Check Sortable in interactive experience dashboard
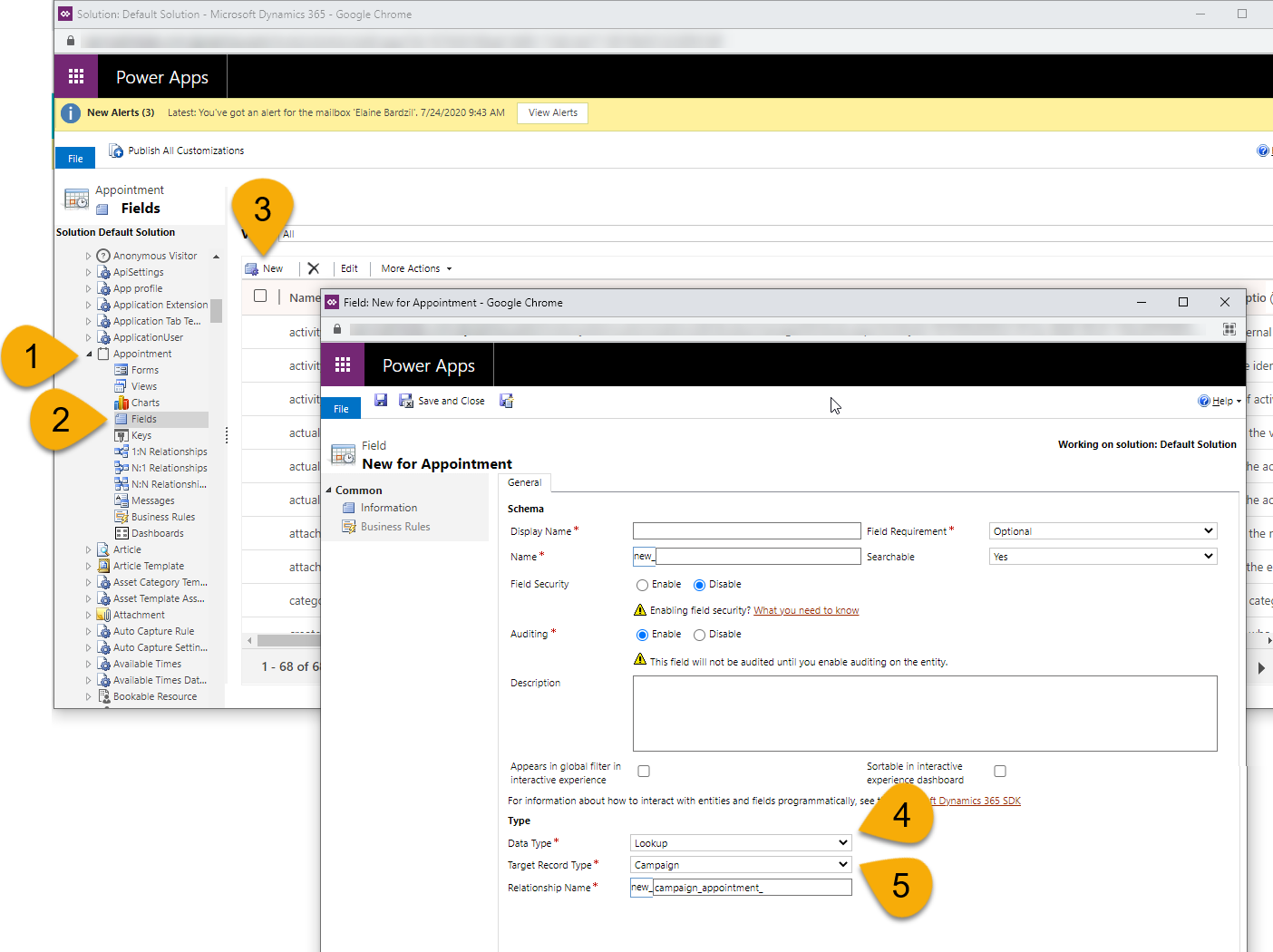This screenshot has height=952, width=1273. pyautogui.click(x=1000, y=772)
